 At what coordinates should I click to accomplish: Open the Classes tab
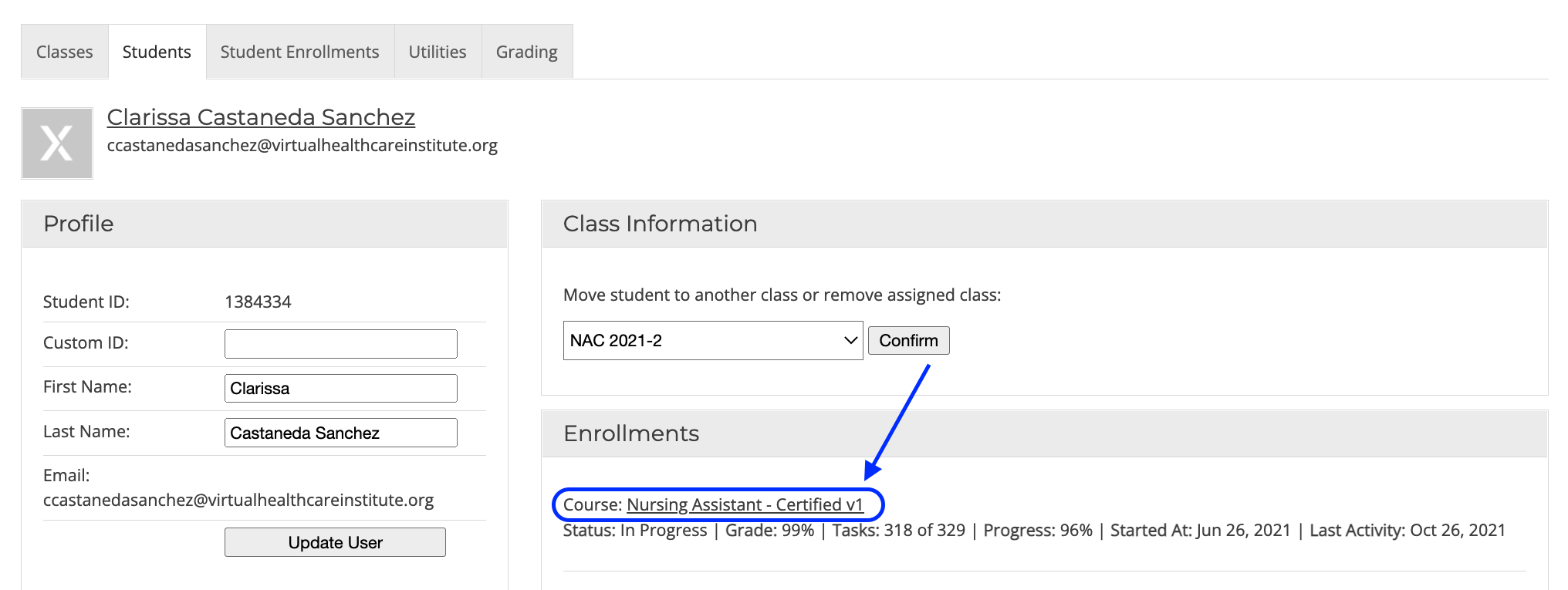tap(65, 52)
